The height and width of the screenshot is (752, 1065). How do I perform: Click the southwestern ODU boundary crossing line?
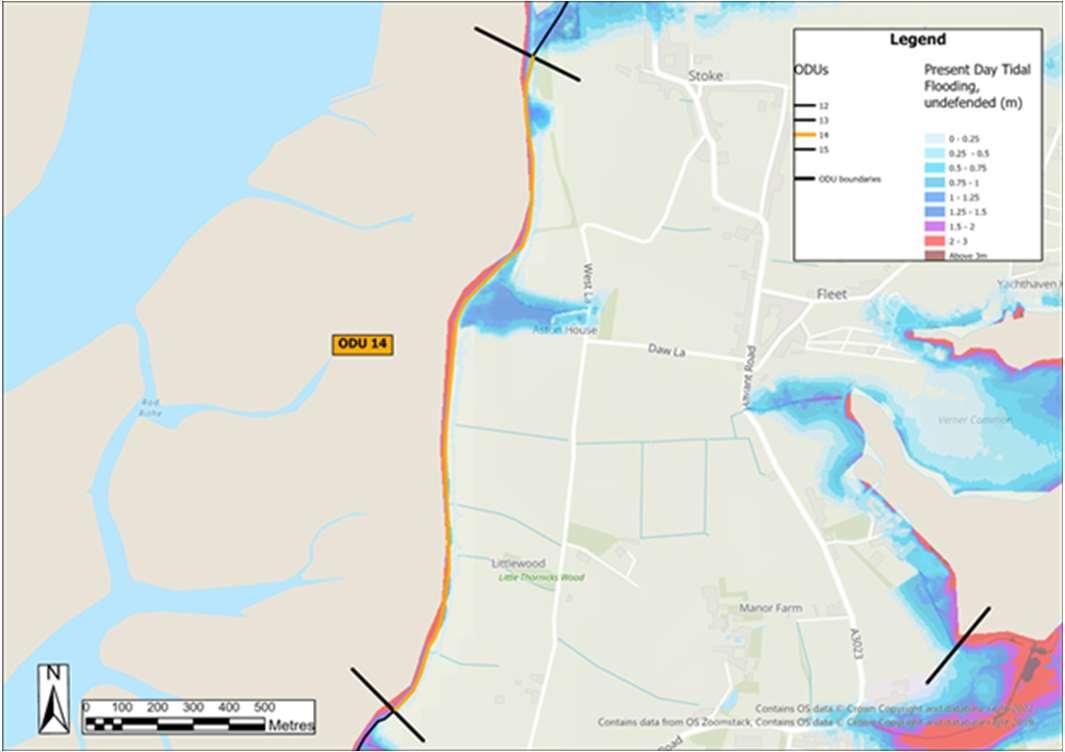click(x=388, y=704)
